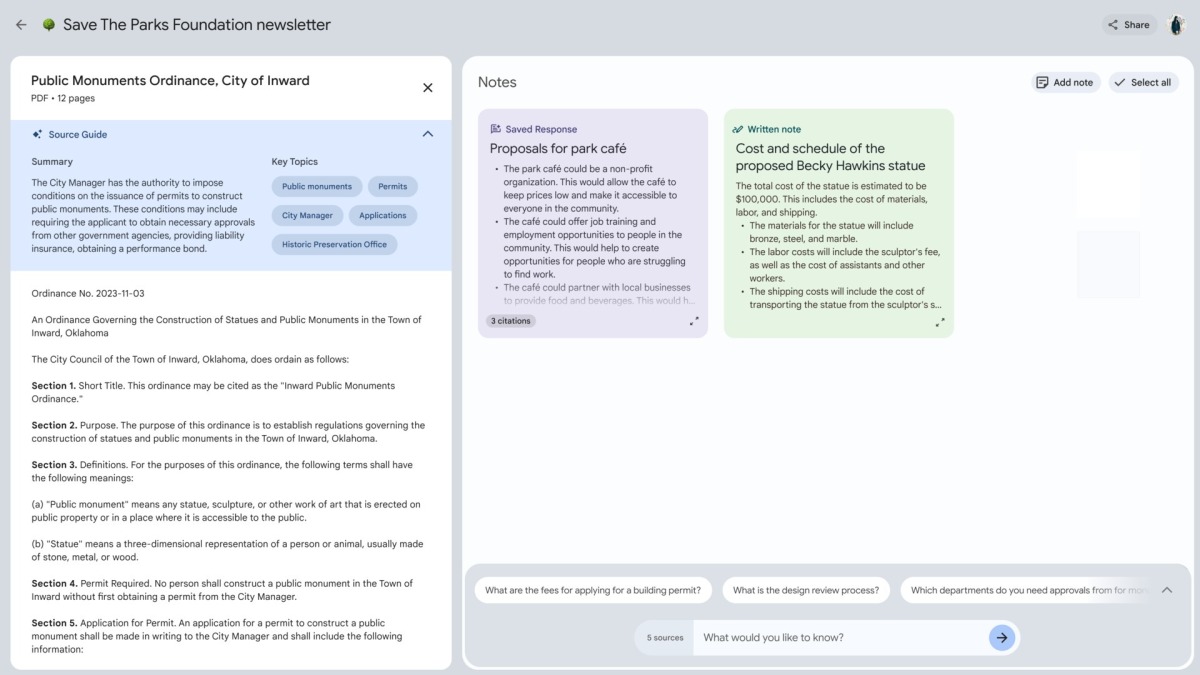The width and height of the screenshot is (1200, 675).
Task: Click the user profile avatar
Action: coord(1176,25)
